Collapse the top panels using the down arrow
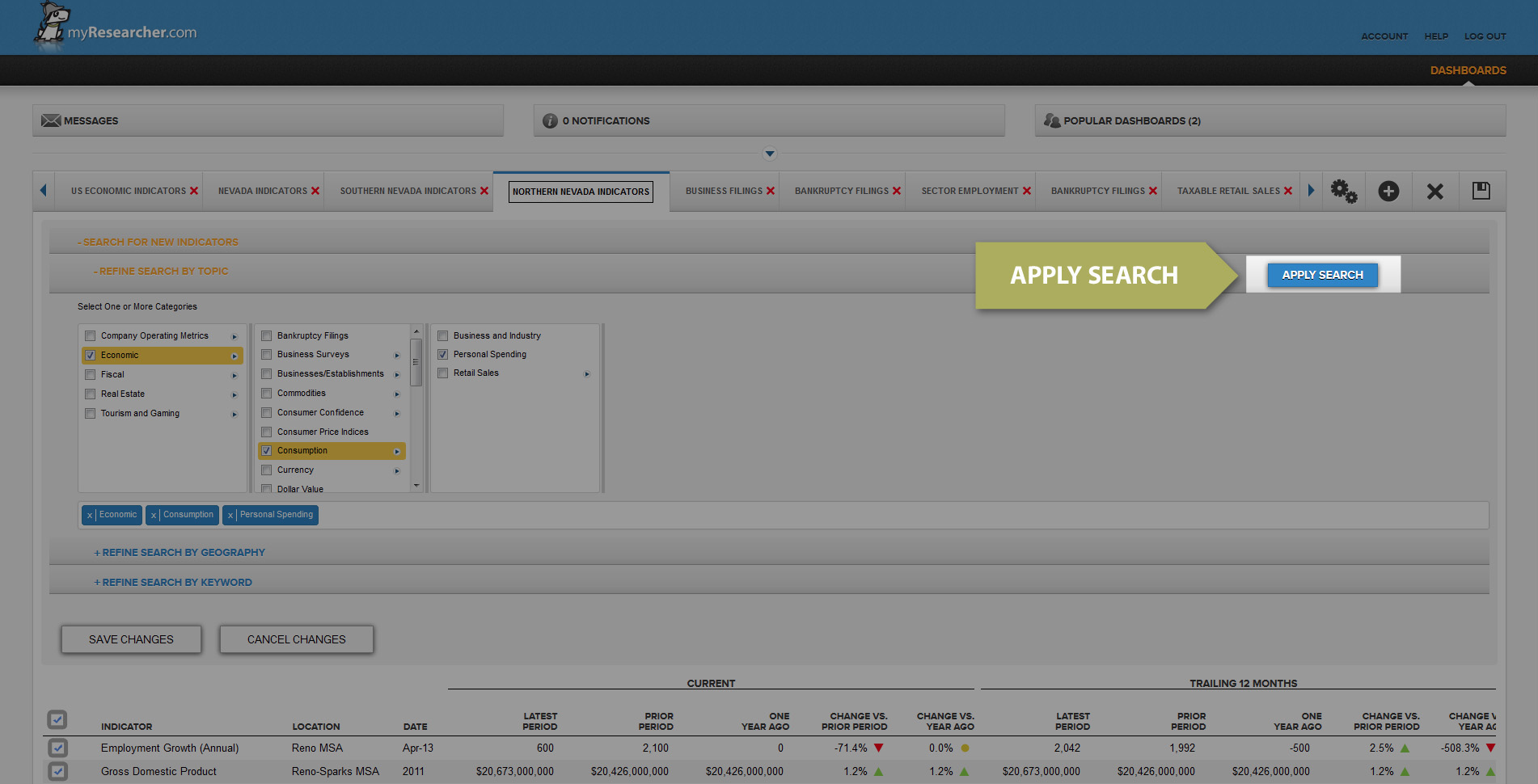The width and height of the screenshot is (1538, 784). (x=770, y=154)
